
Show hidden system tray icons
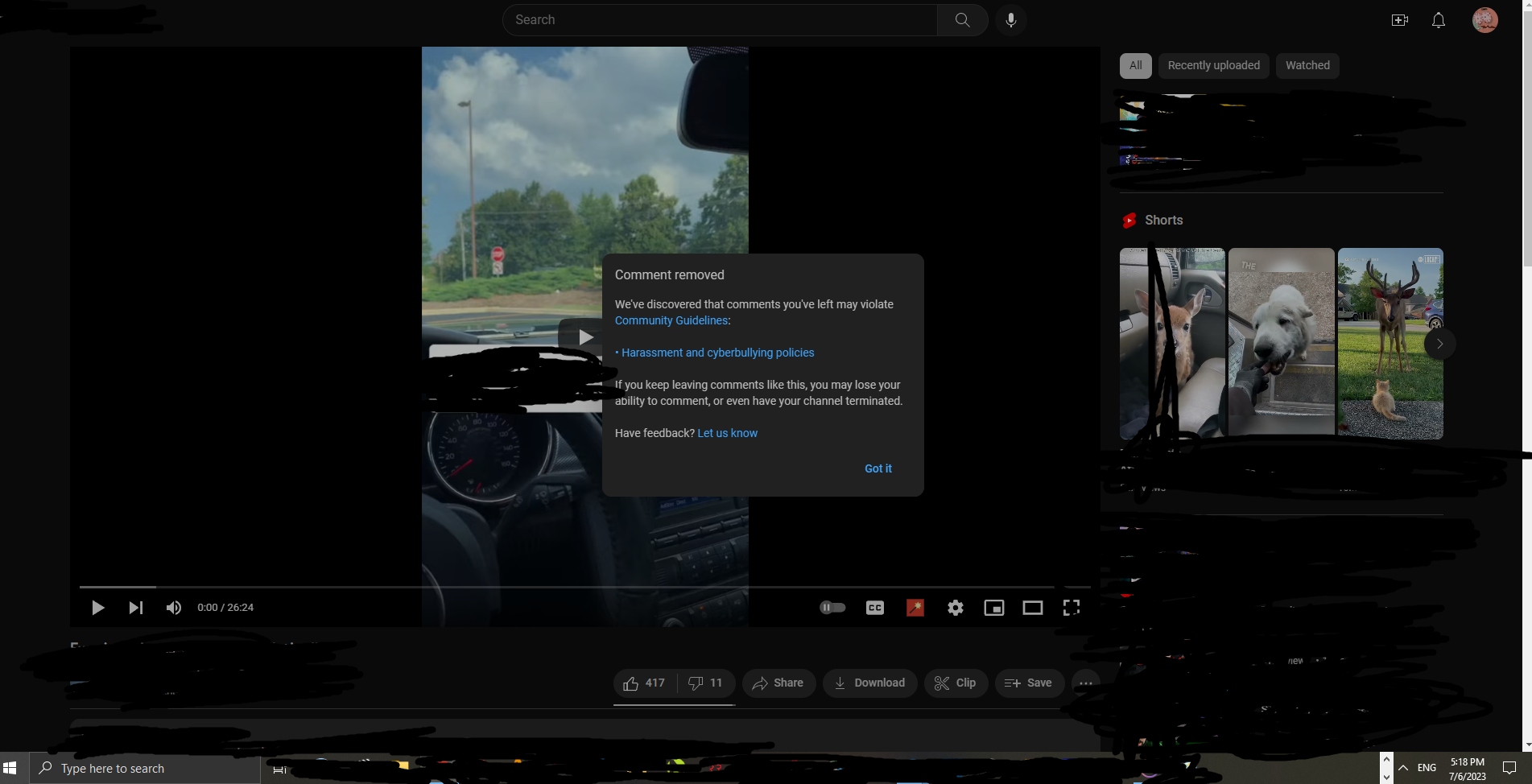1403,768
